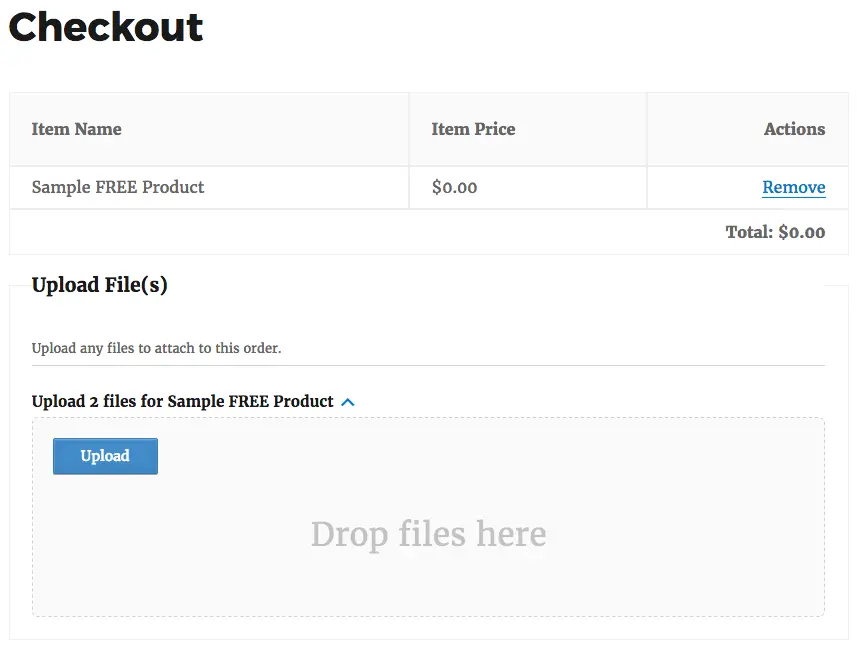This screenshot has width=857, height=653.
Task: Click the Actions column header
Action: point(794,129)
